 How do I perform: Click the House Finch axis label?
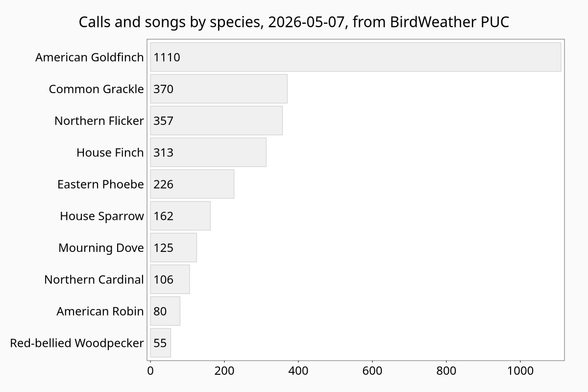click(x=110, y=153)
